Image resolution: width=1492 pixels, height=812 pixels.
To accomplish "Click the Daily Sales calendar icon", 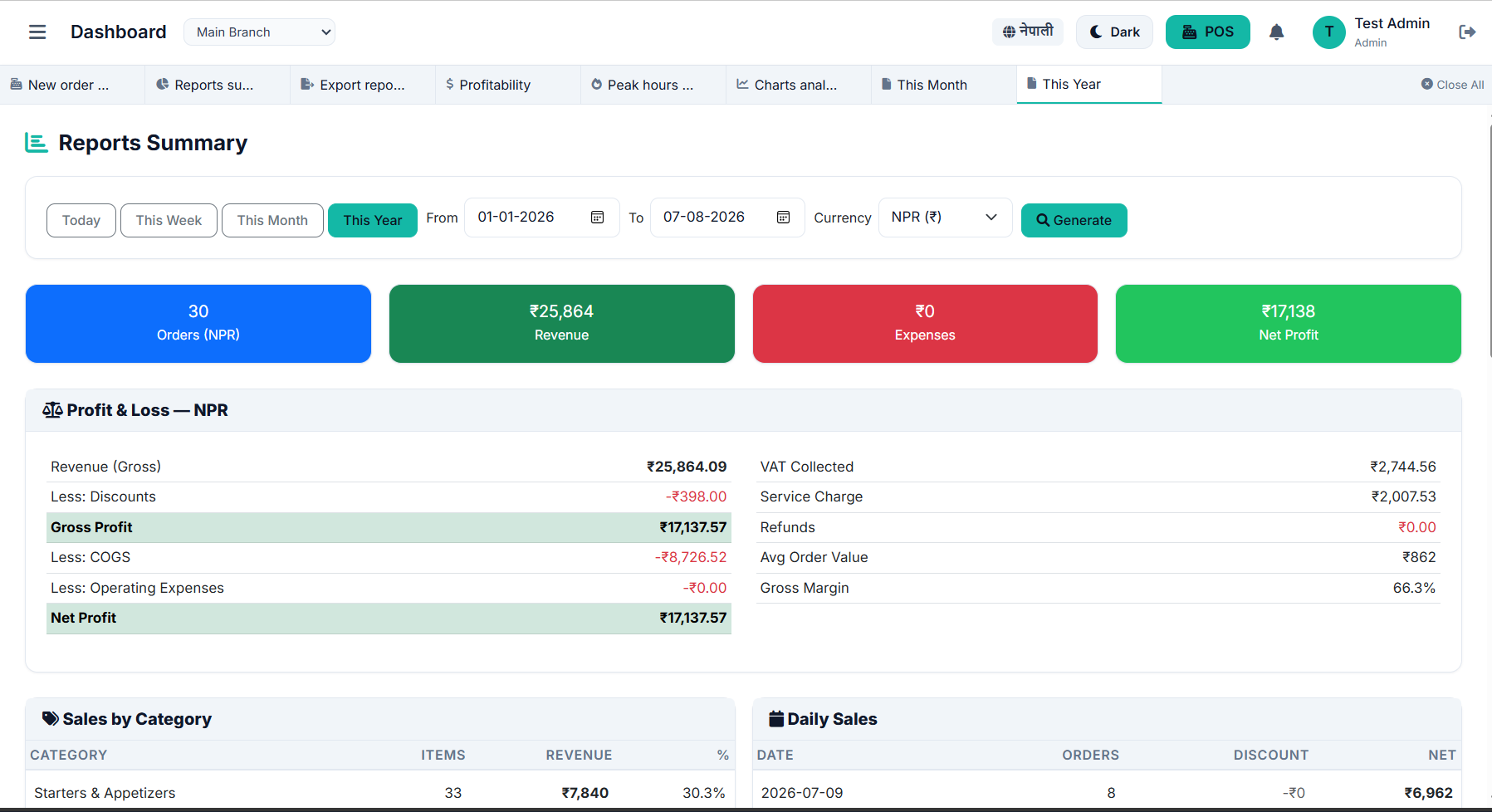I will 776,719.
